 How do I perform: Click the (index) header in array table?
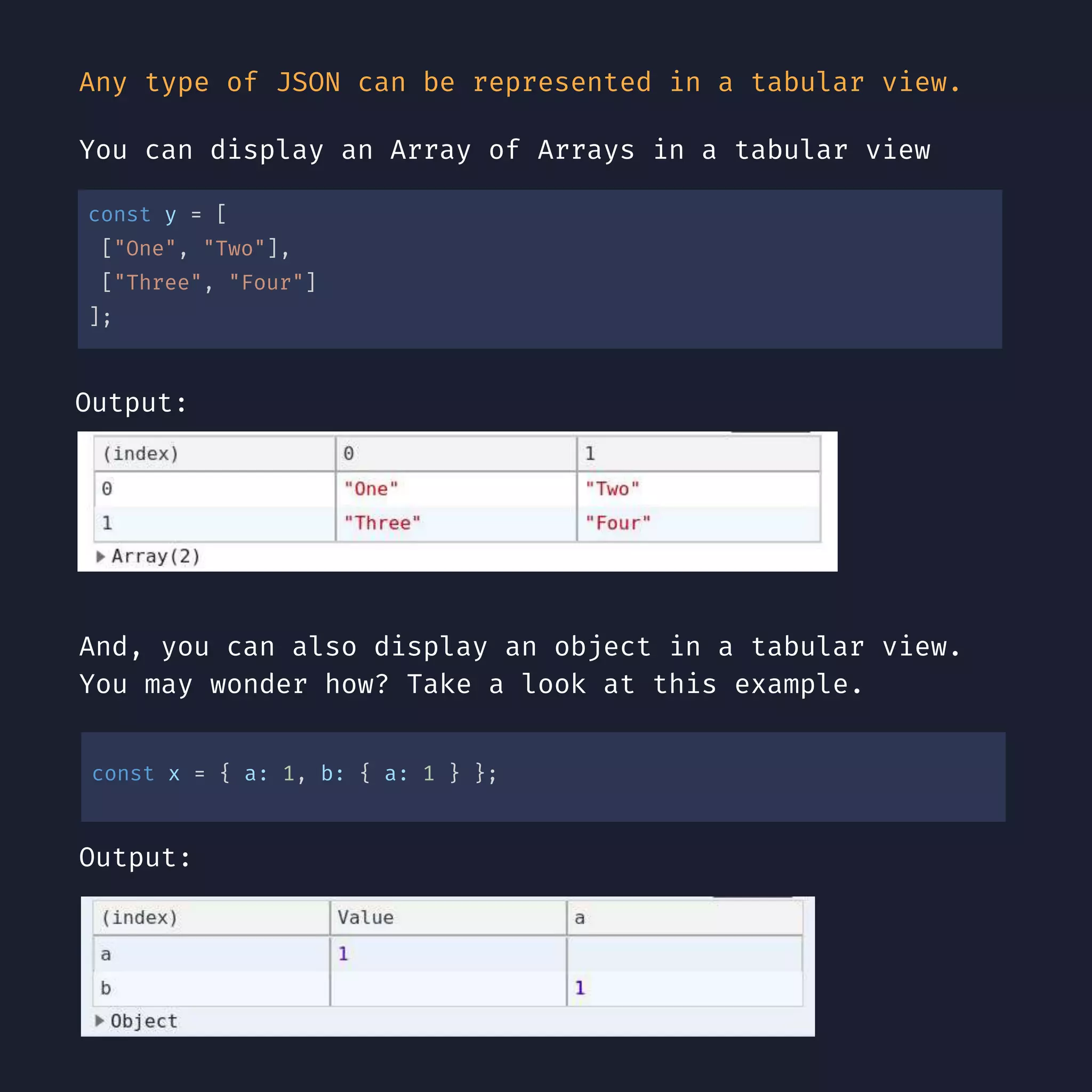pos(215,453)
